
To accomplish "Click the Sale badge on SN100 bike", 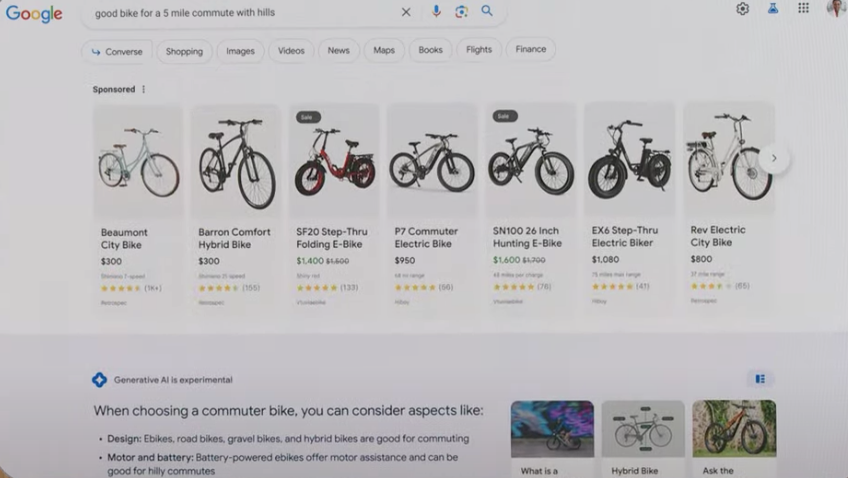I will tap(505, 116).
